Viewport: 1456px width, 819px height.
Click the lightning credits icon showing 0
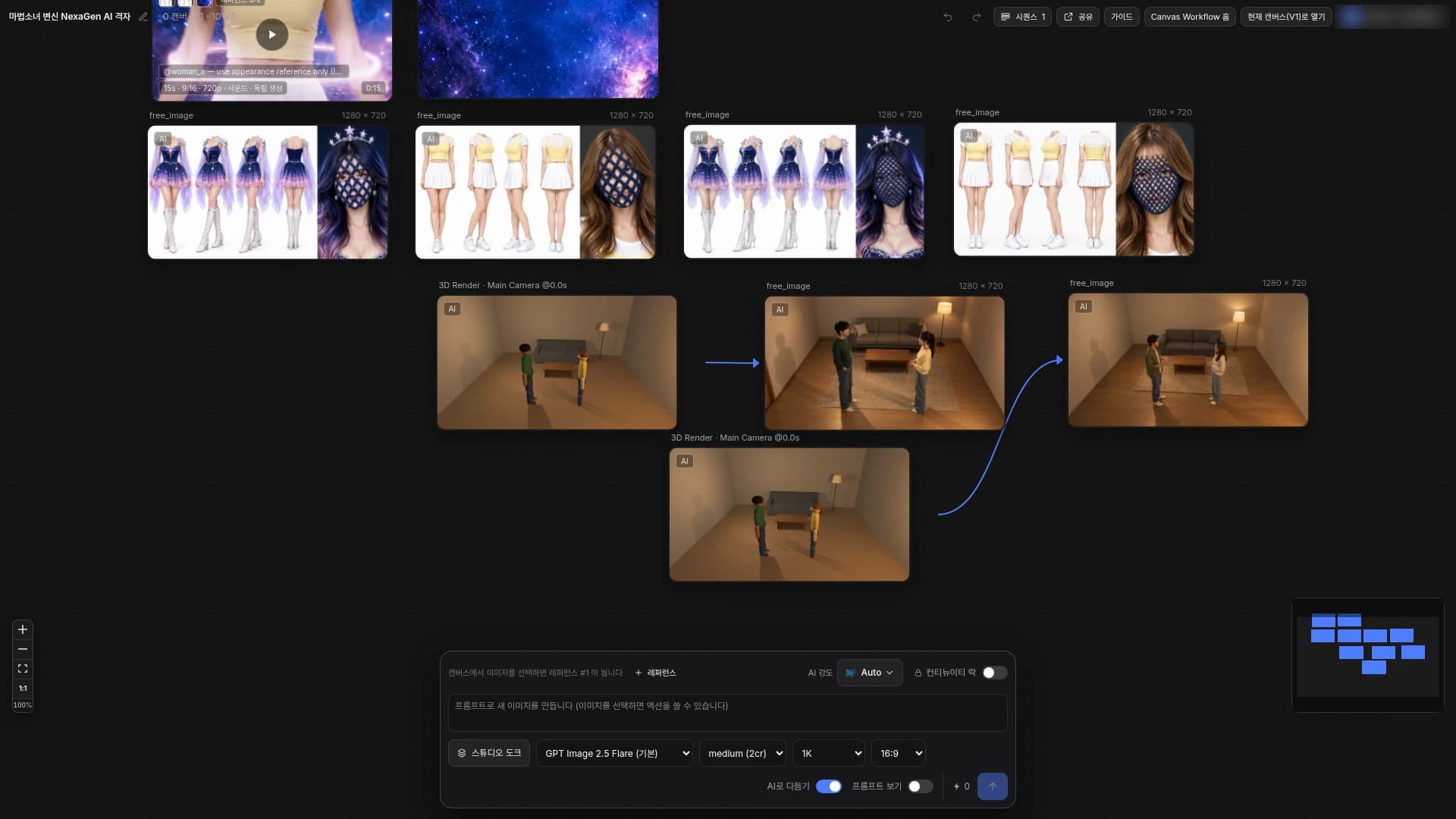(x=962, y=786)
